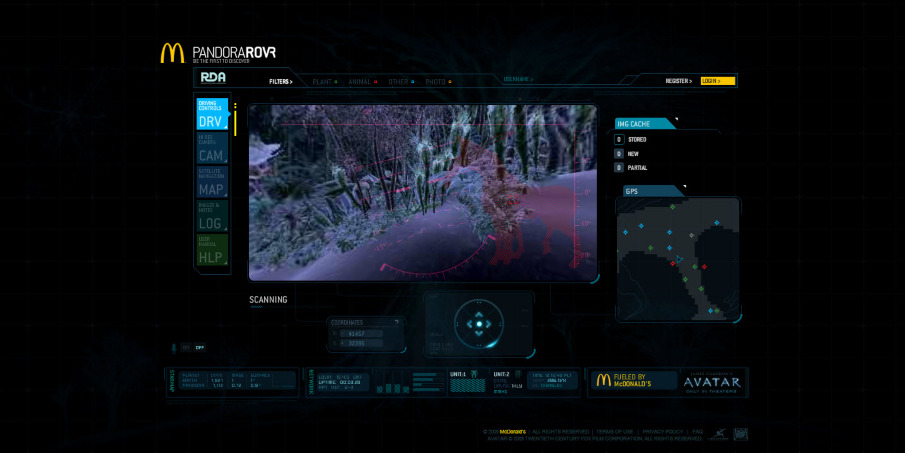Click the yellow McDonald's text in the footer
This screenshot has width=905, height=453.
[x=513, y=432]
